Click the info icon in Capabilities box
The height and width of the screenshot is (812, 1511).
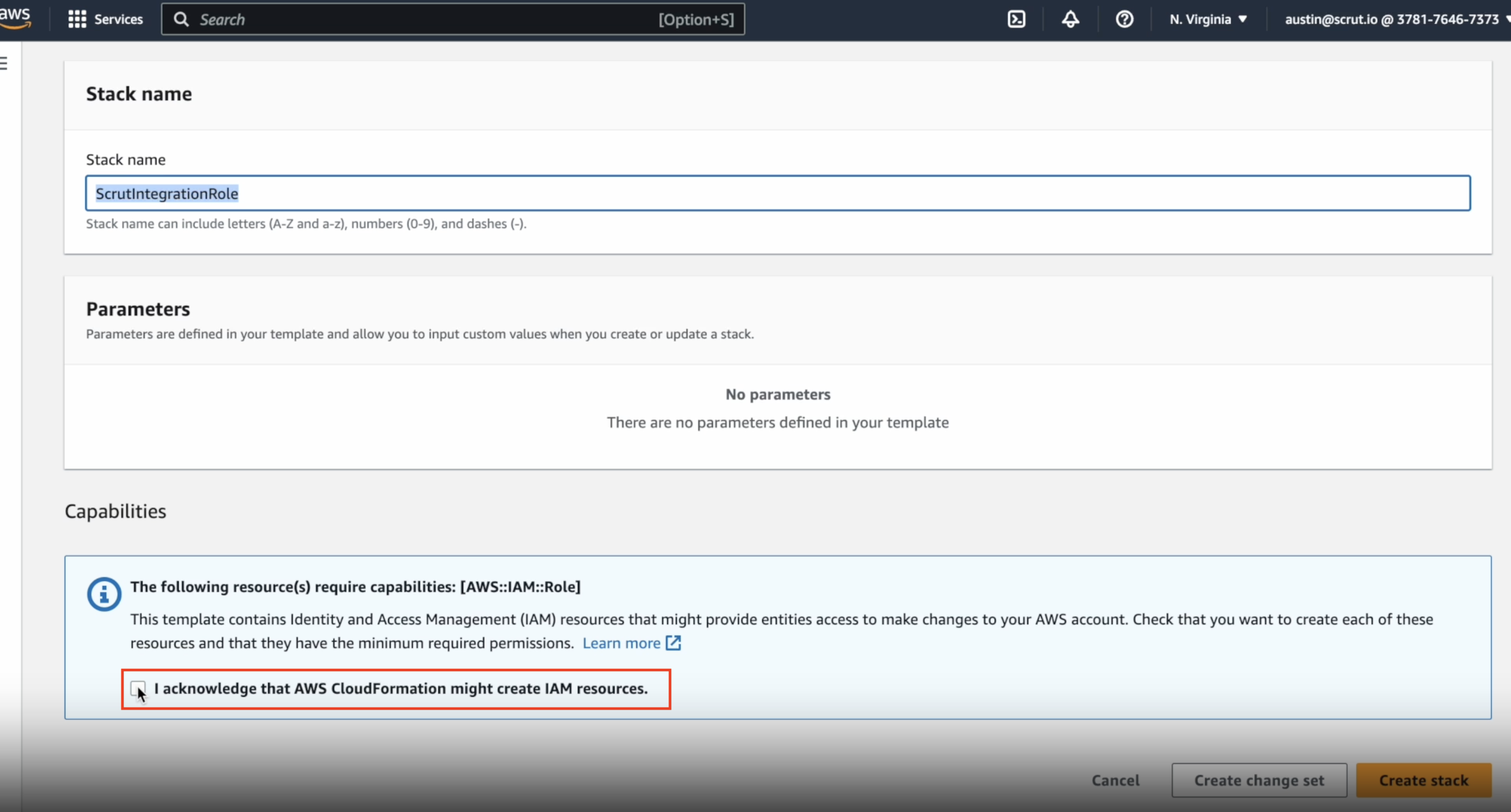click(x=104, y=594)
